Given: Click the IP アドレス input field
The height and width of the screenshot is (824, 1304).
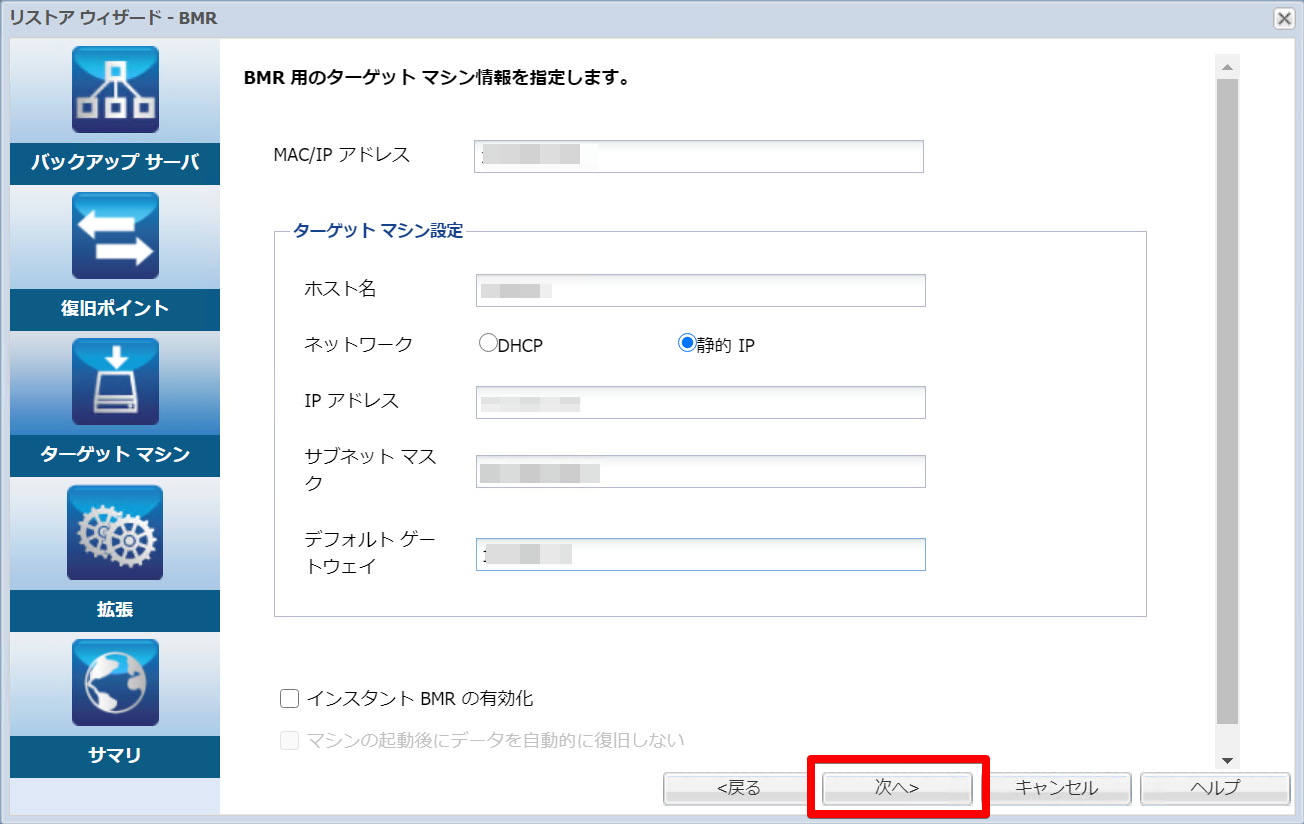Looking at the screenshot, I should [701, 402].
